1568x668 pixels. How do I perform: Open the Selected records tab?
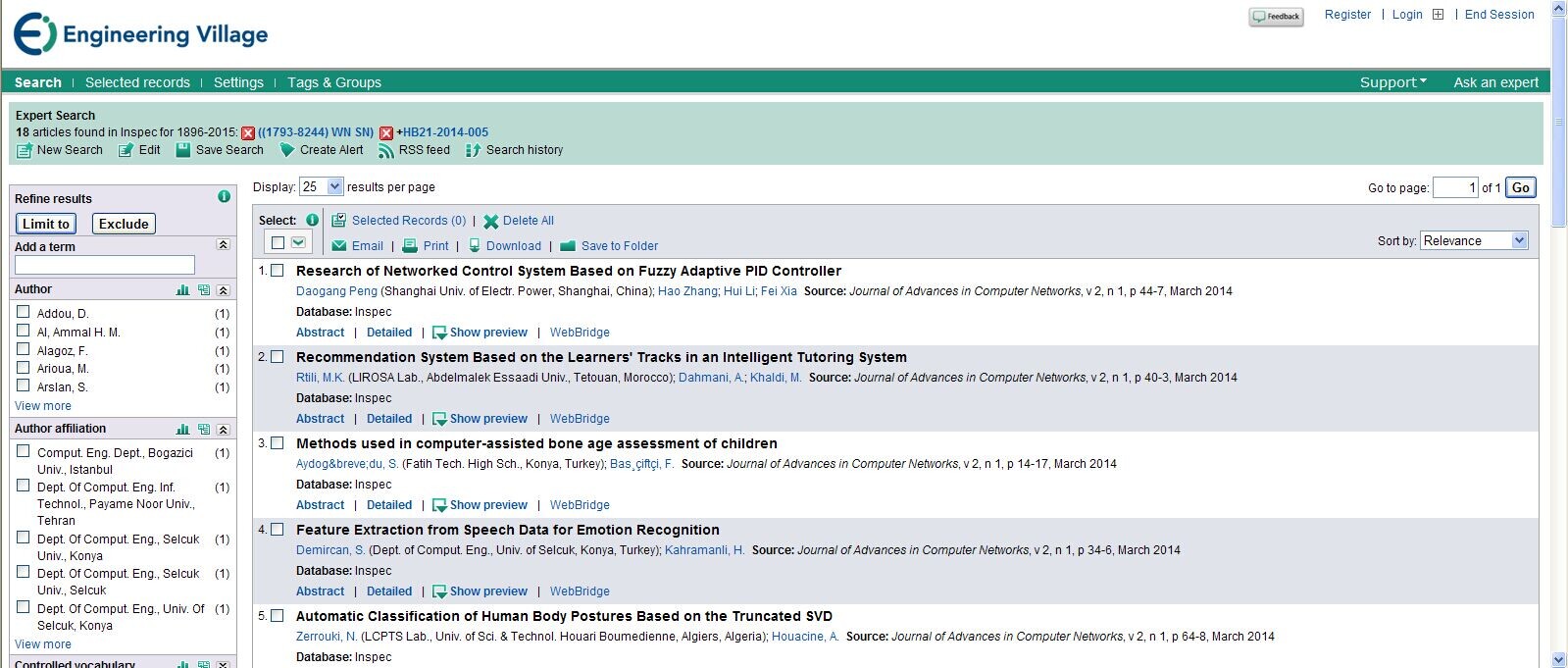pyautogui.click(x=137, y=82)
